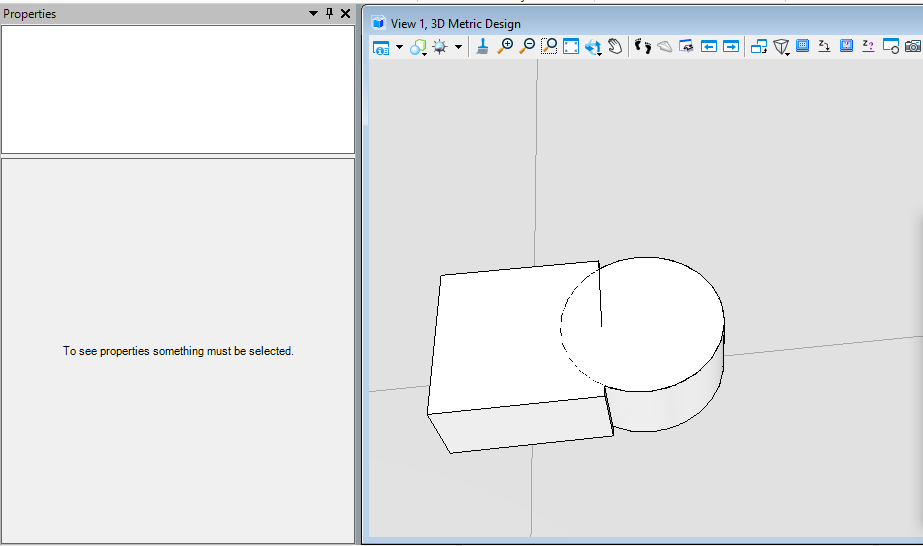Click the Clip Volume icon
The image size is (923, 546).
coord(891,46)
